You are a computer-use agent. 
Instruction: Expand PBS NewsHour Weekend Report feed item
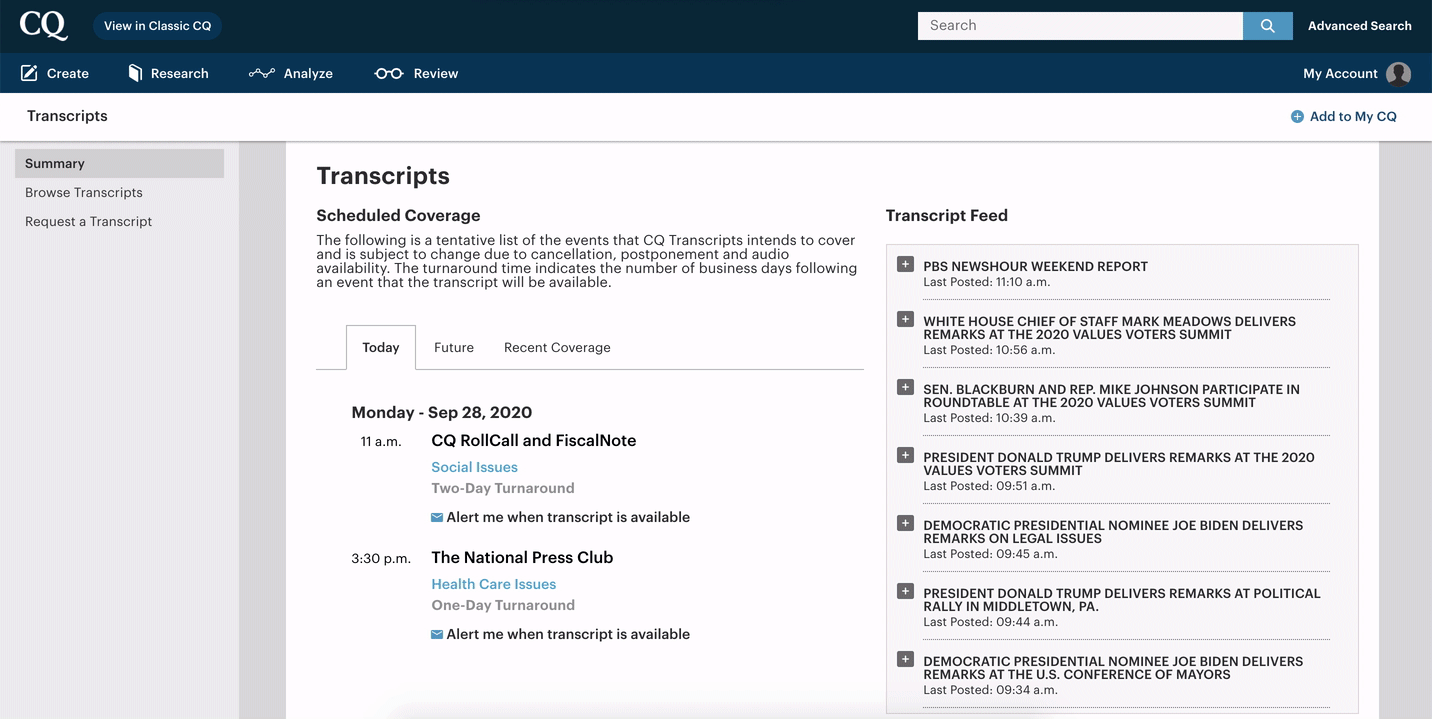[905, 264]
